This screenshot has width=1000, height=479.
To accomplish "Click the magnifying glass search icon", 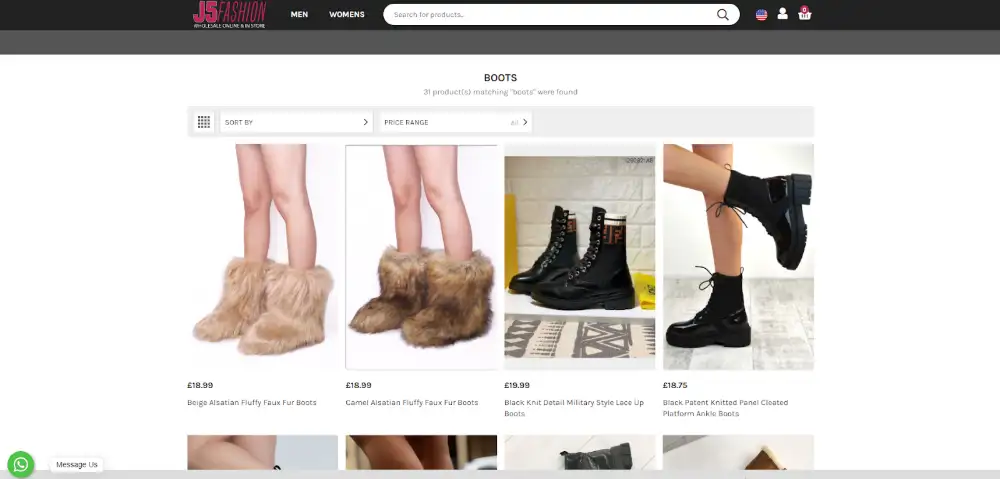I will 723,15.
